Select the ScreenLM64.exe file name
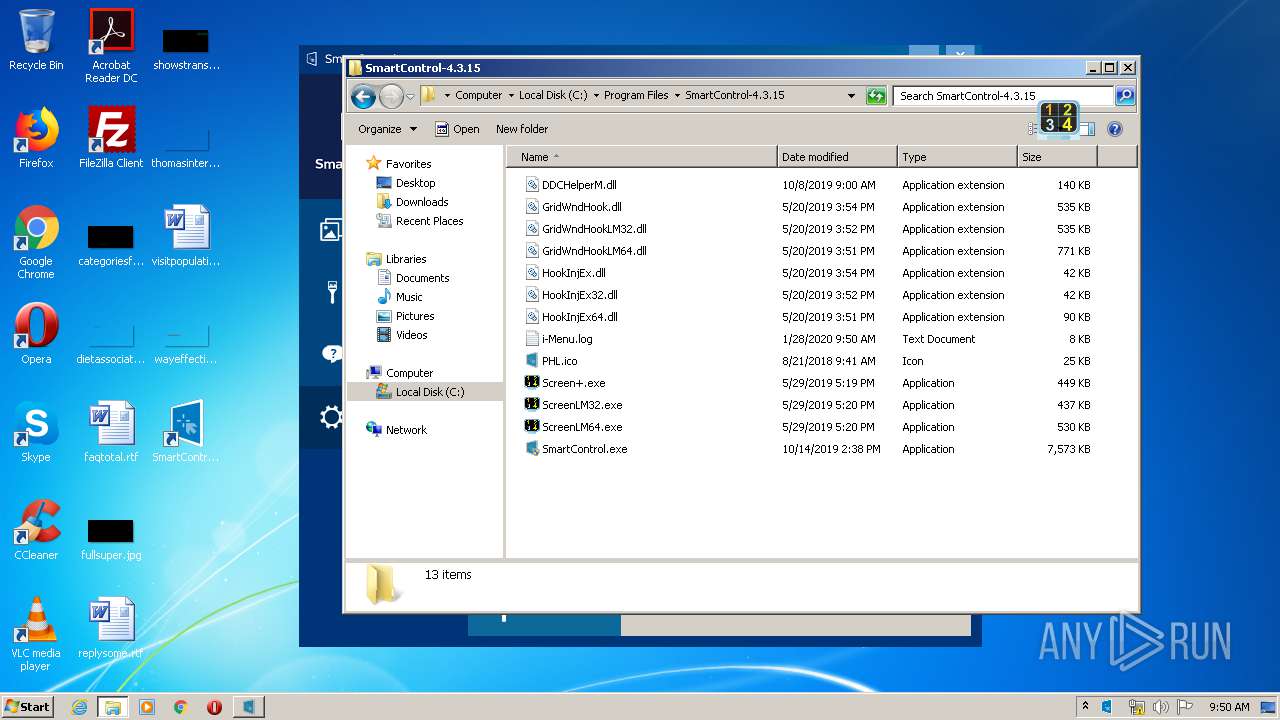This screenshot has width=1280, height=720. 582,427
